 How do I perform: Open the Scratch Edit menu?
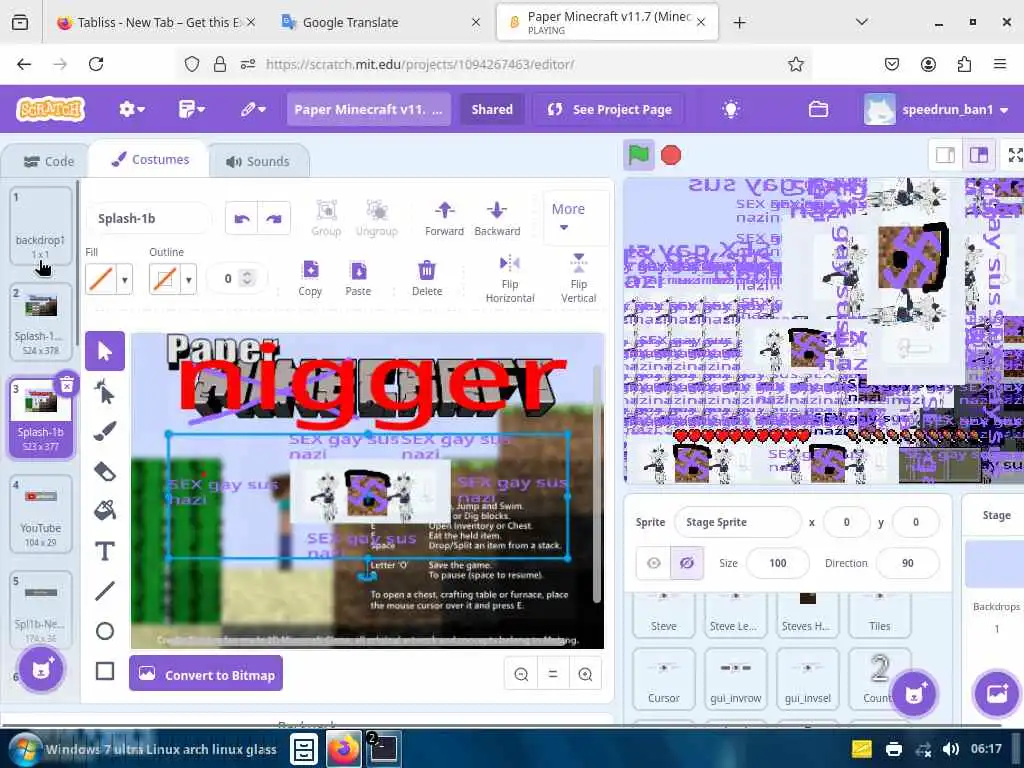[252, 109]
